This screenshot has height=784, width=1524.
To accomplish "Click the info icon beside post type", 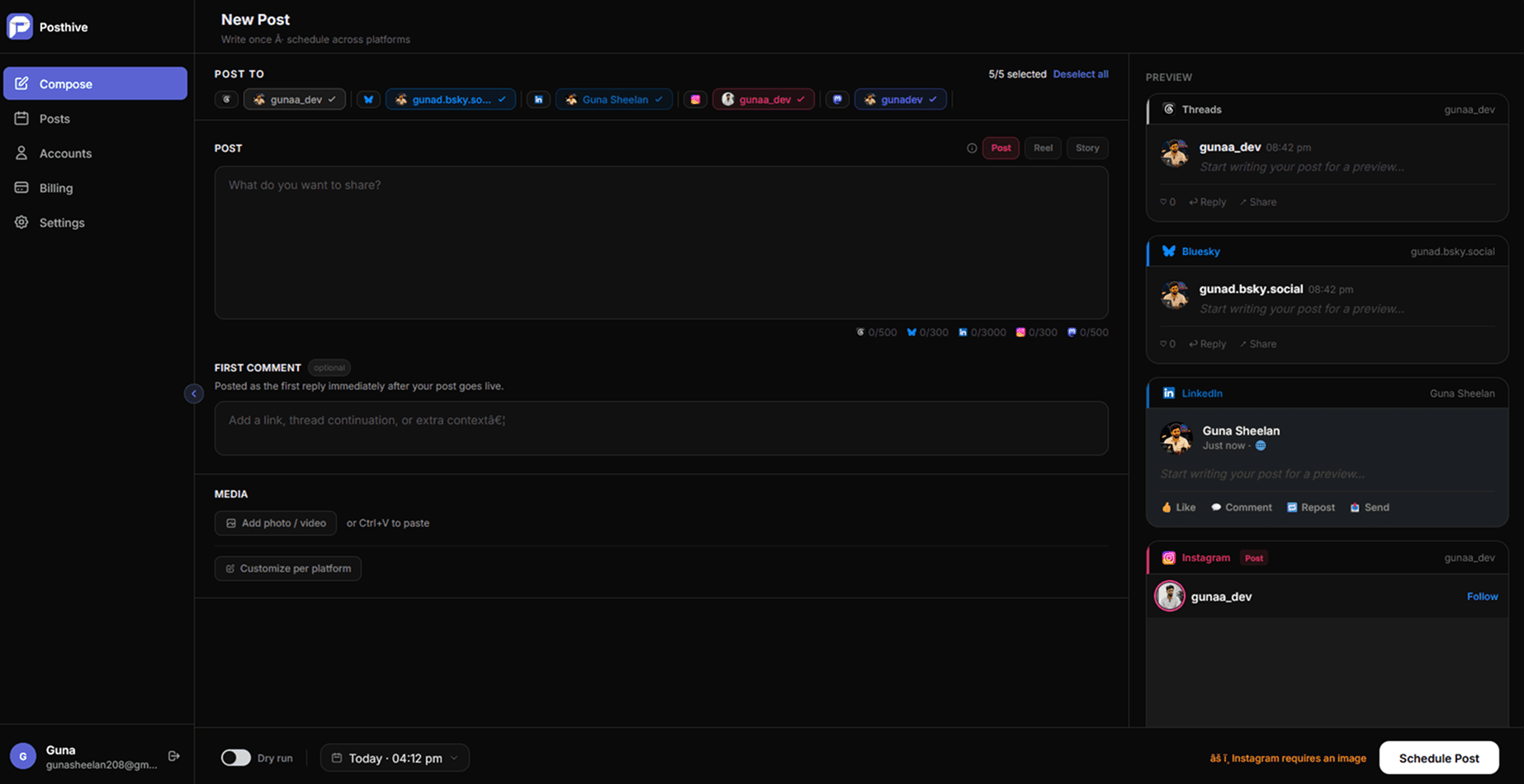I will click(x=972, y=149).
